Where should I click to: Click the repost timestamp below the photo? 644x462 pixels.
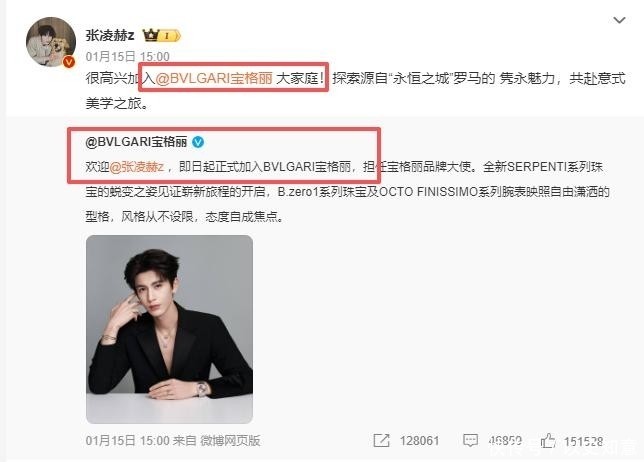(127, 441)
